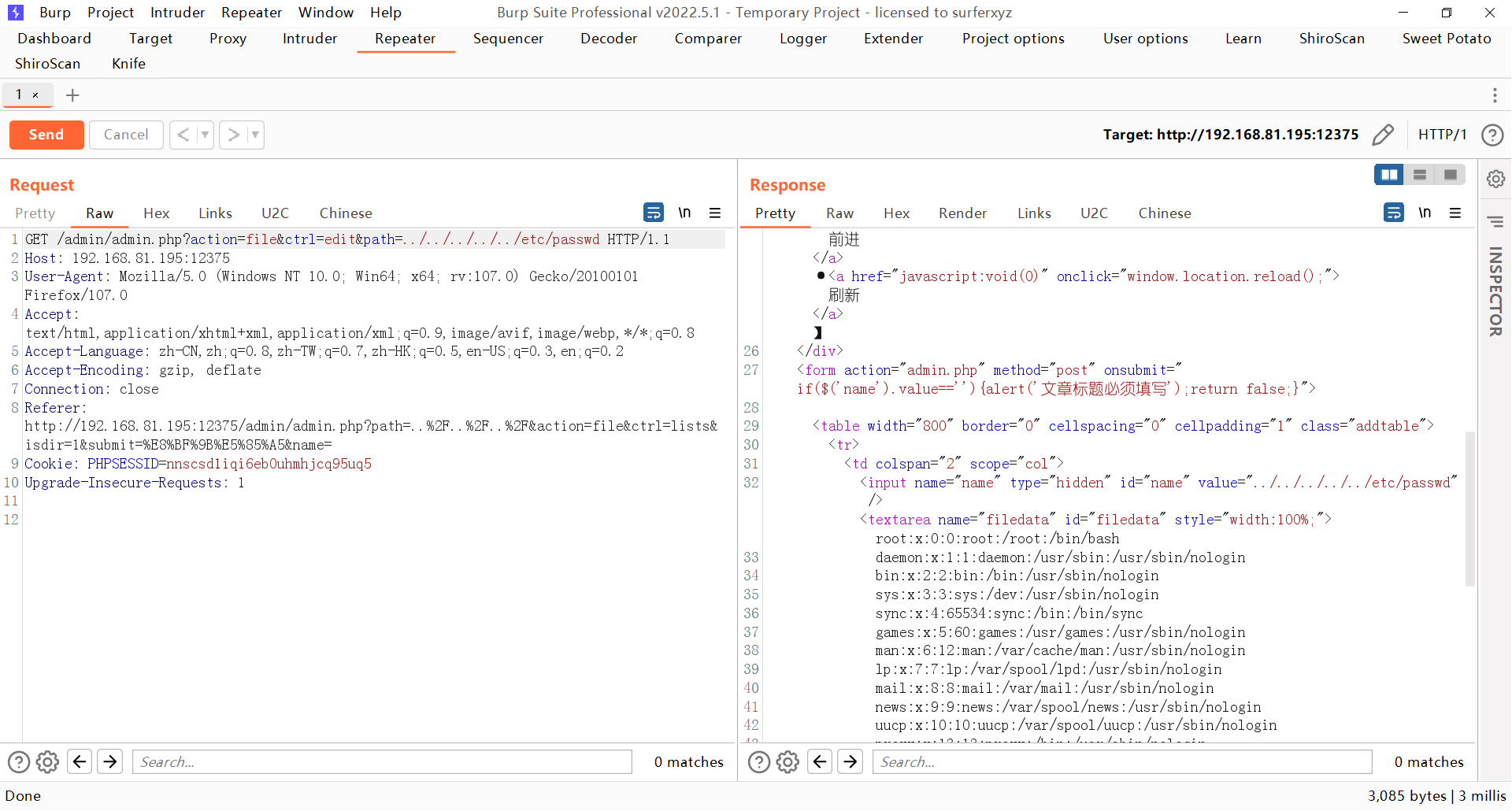
Task: Select request U2C tab
Action: click(275, 213)
